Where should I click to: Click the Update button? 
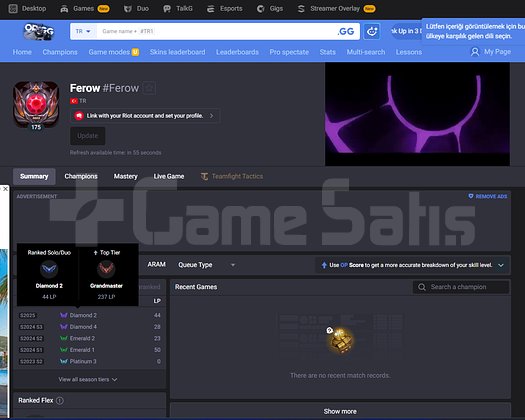click(x=88, y=136)
